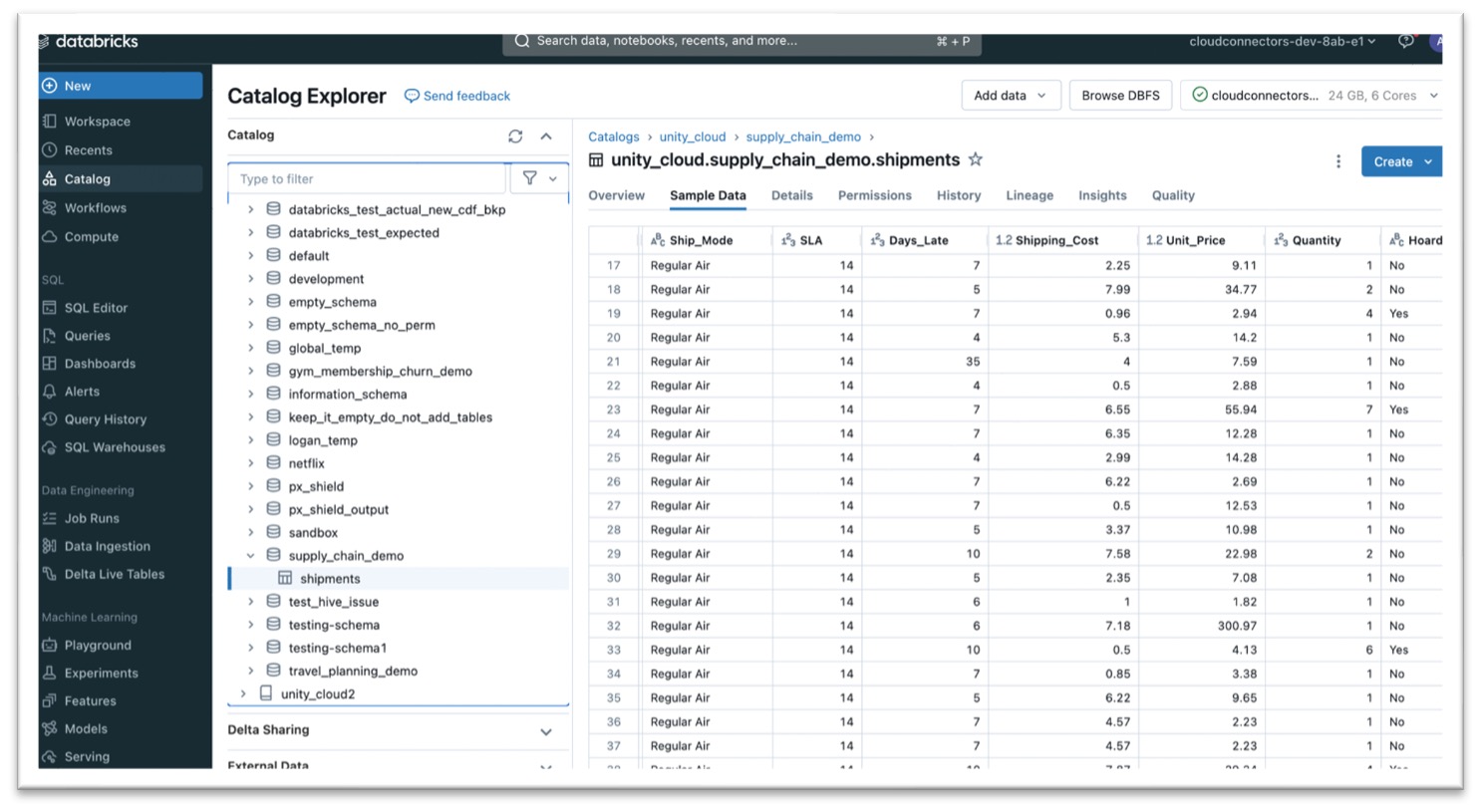This screenshot has width=1480, height=812.
Task: Click the help chat icon in header
Action: 1406,41
